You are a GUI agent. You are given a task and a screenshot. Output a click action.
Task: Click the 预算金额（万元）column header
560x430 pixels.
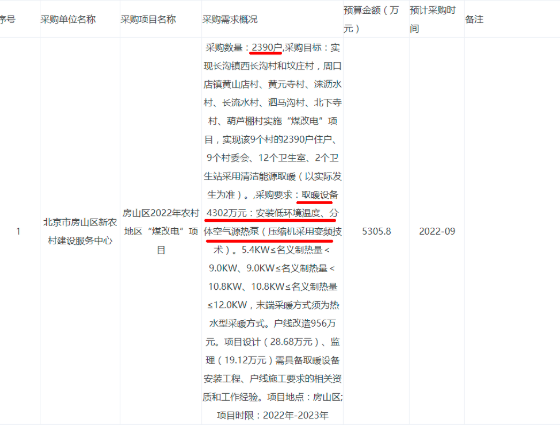pyautogui.click(x=371, y=19)
